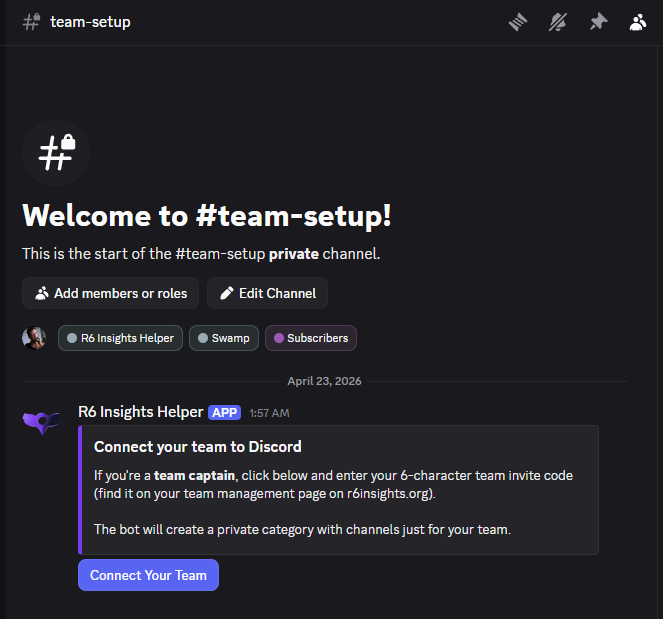Click the Edit Channel button
Screen dimensions: 663x619
[x=267, y=293]
